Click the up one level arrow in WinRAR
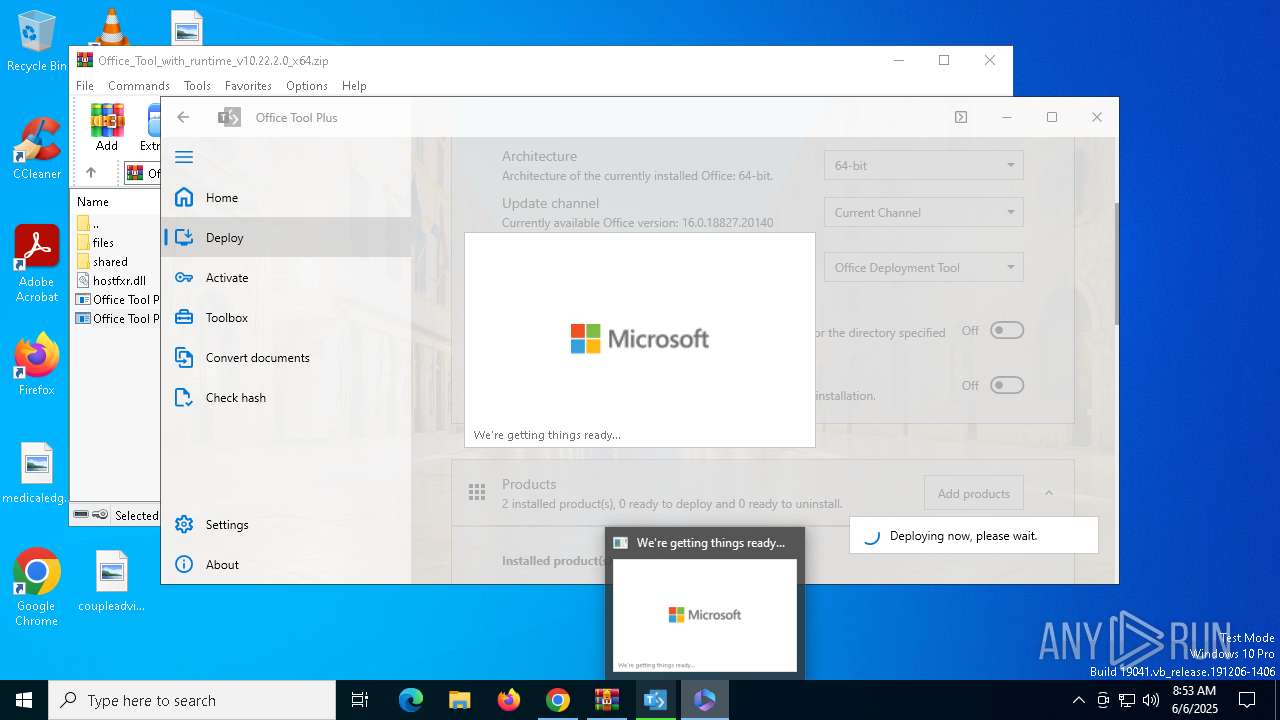Image resolution: width=1280 pixels, height=720 pixels. [90, 173]
